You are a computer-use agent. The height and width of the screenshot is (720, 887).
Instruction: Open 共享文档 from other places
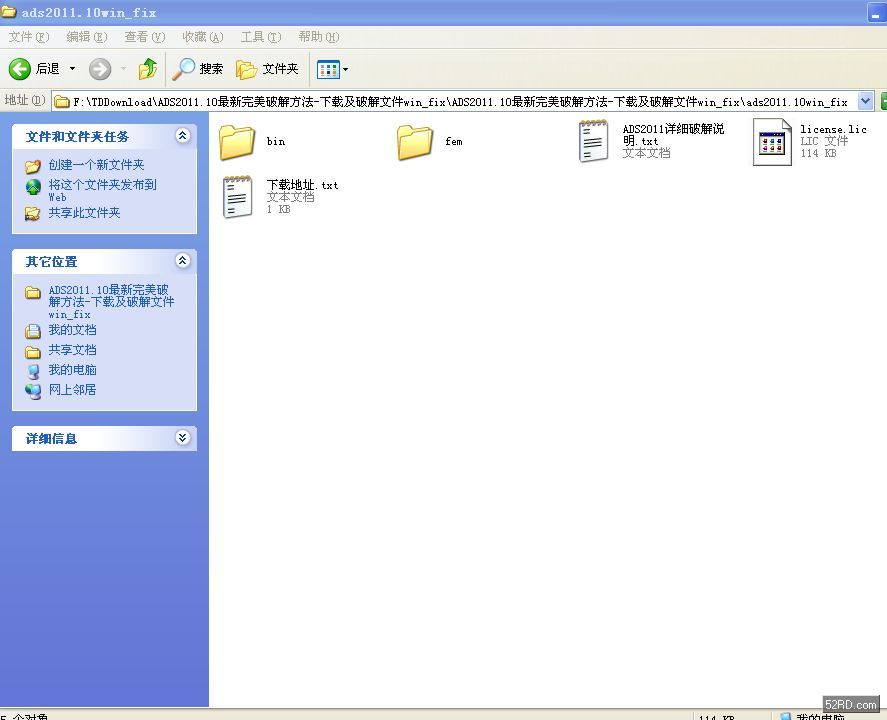click(x=72, y=350)
